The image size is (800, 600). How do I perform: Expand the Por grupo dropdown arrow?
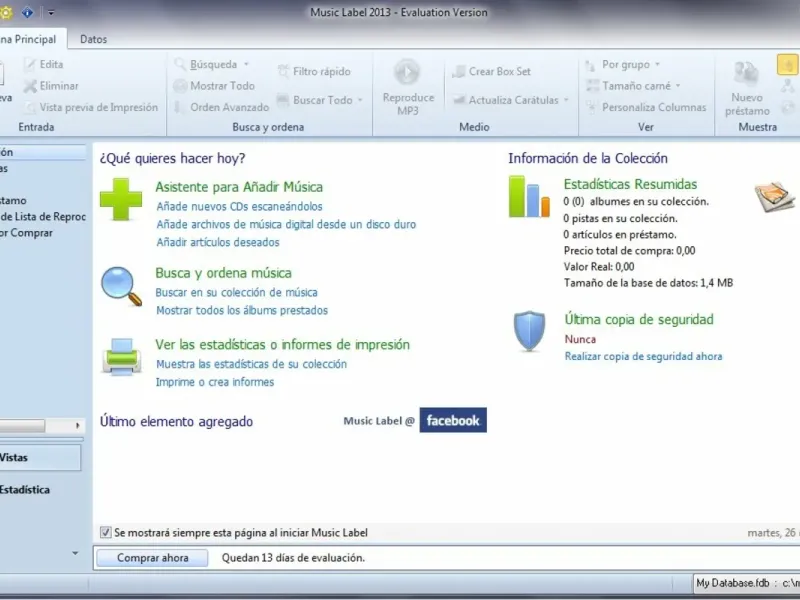click(x=657, y=64)
